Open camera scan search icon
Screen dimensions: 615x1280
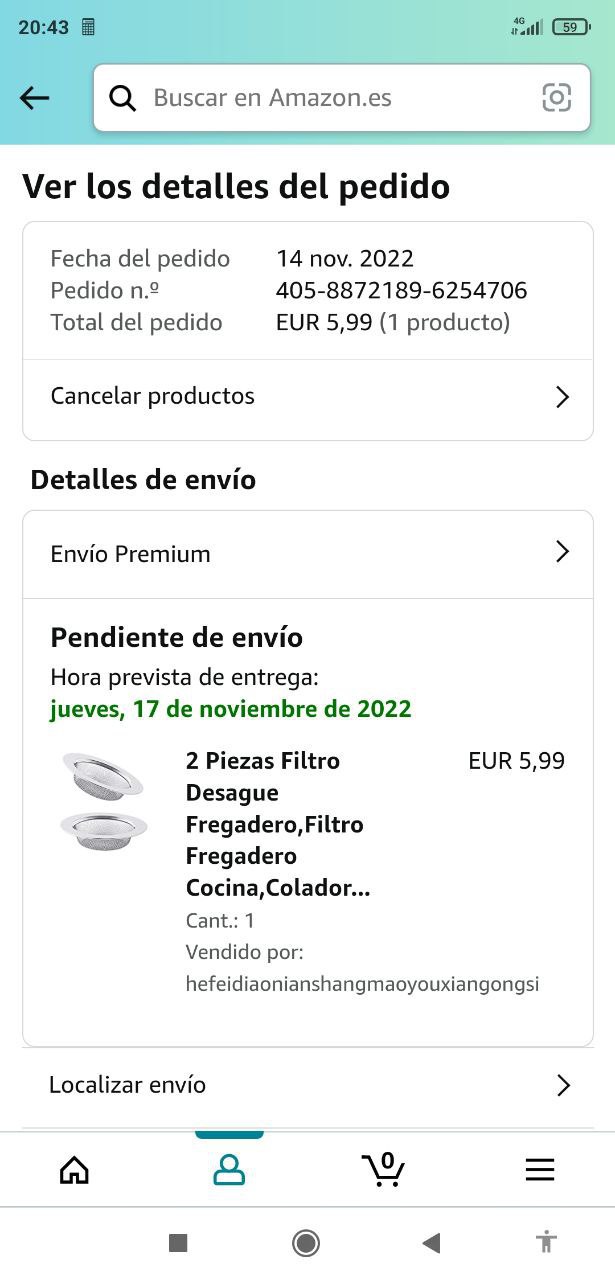[x=556, y=97]
